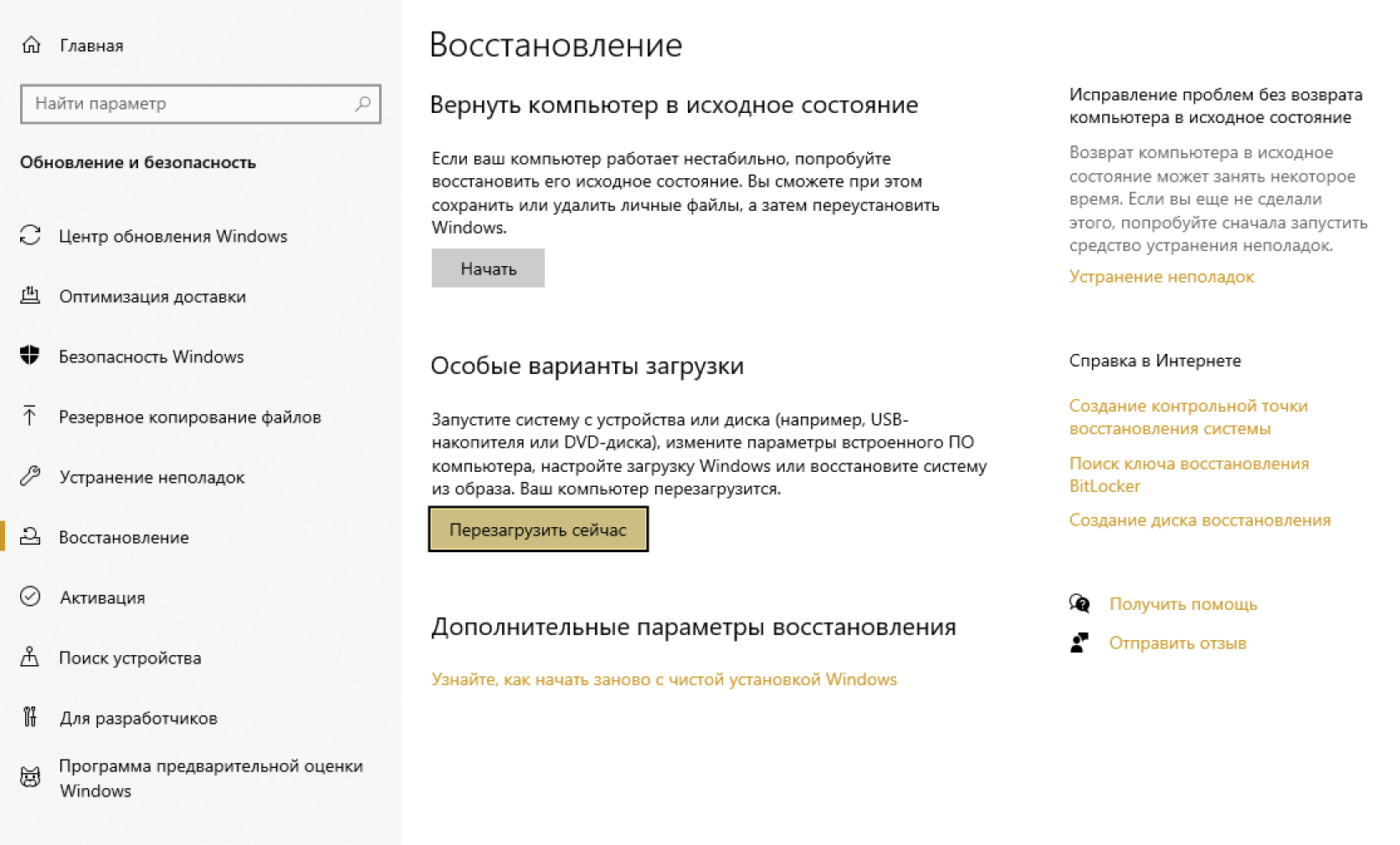1400x845 pixels.
Task: Open Устранение неполадок link on right
Action: (x=1162, y=277)
